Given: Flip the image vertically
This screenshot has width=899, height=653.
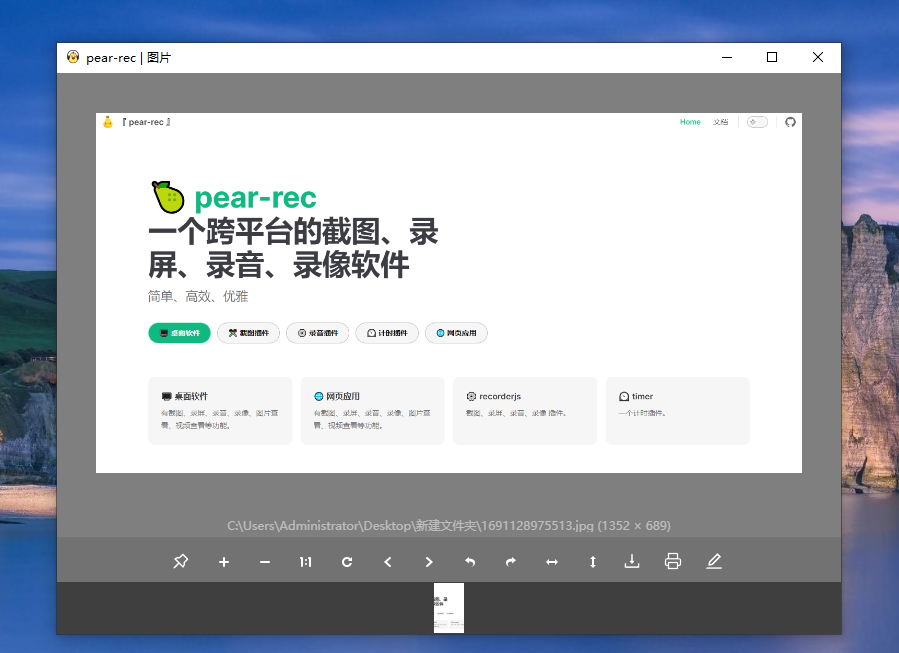Looking at the screenshot, I should pyautogui.click(x=592, y=562).
